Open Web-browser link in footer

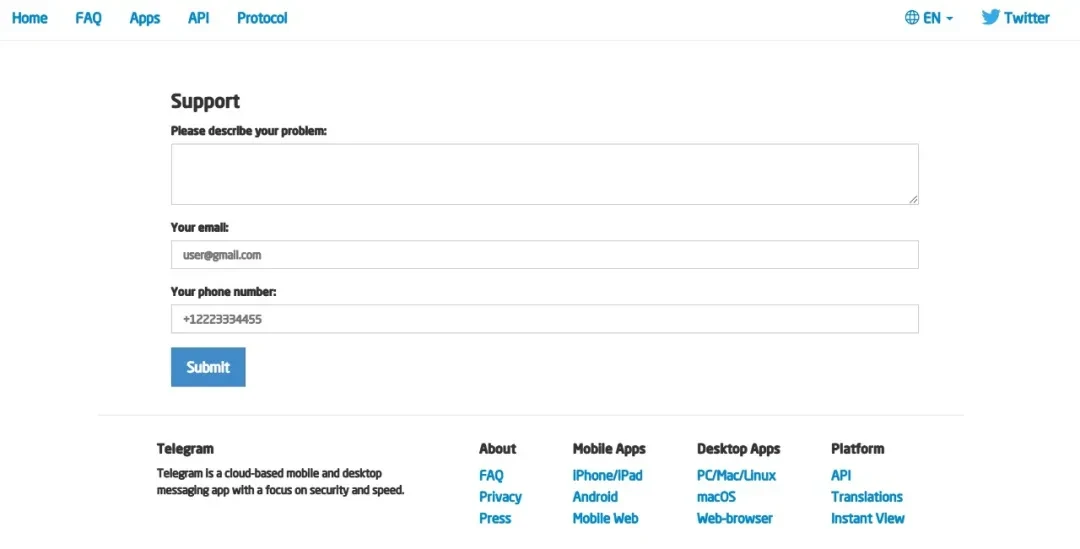point(735,518)
